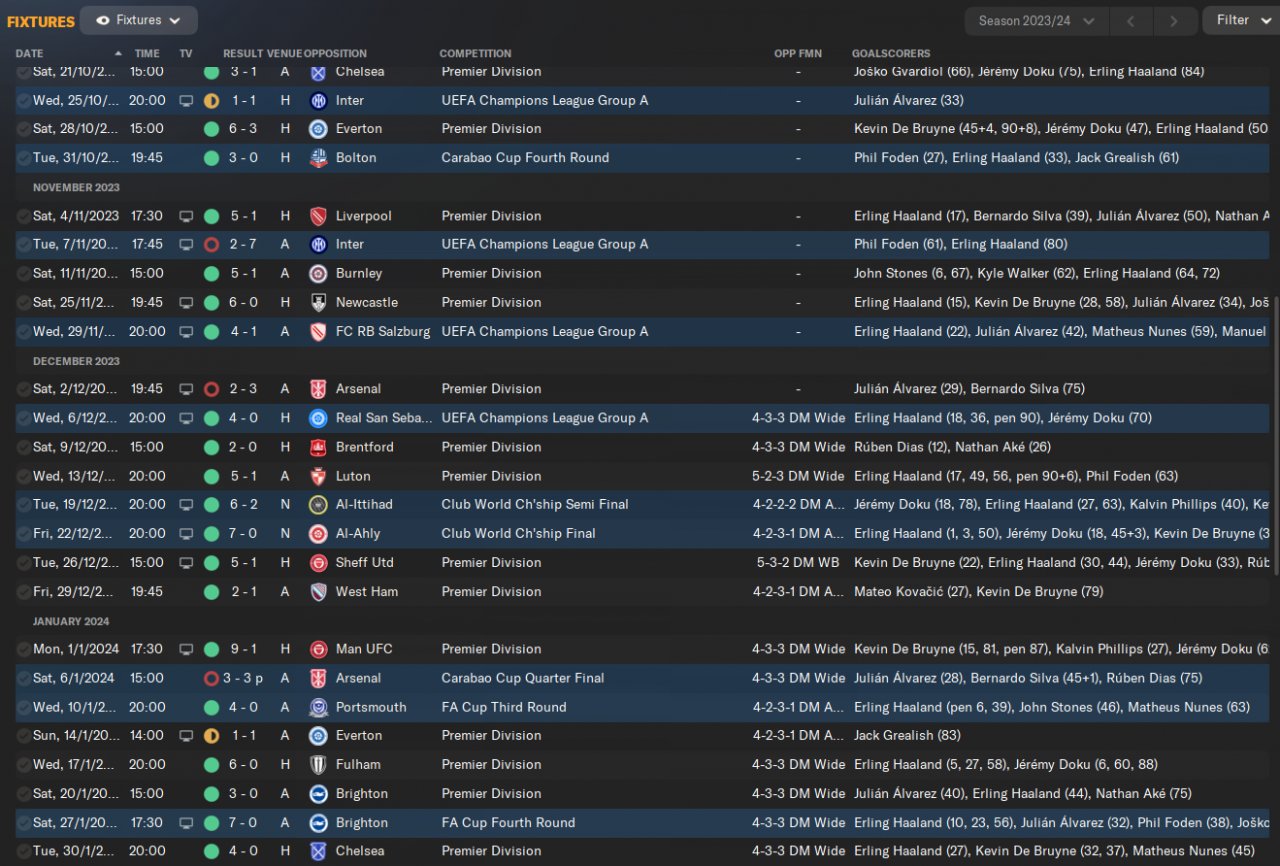Open the Fixtures view dropdown
1280x866 pixels.
coord(139,20)
